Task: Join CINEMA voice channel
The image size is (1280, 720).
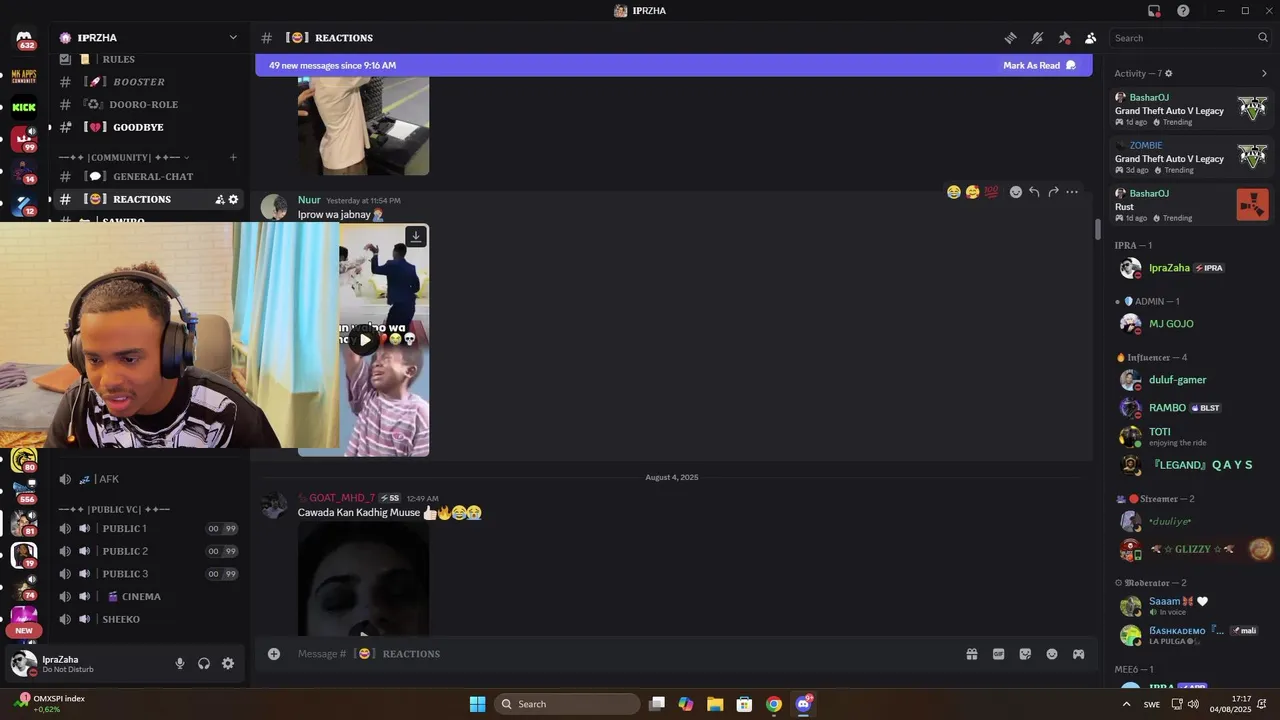Action: (150, 597)
